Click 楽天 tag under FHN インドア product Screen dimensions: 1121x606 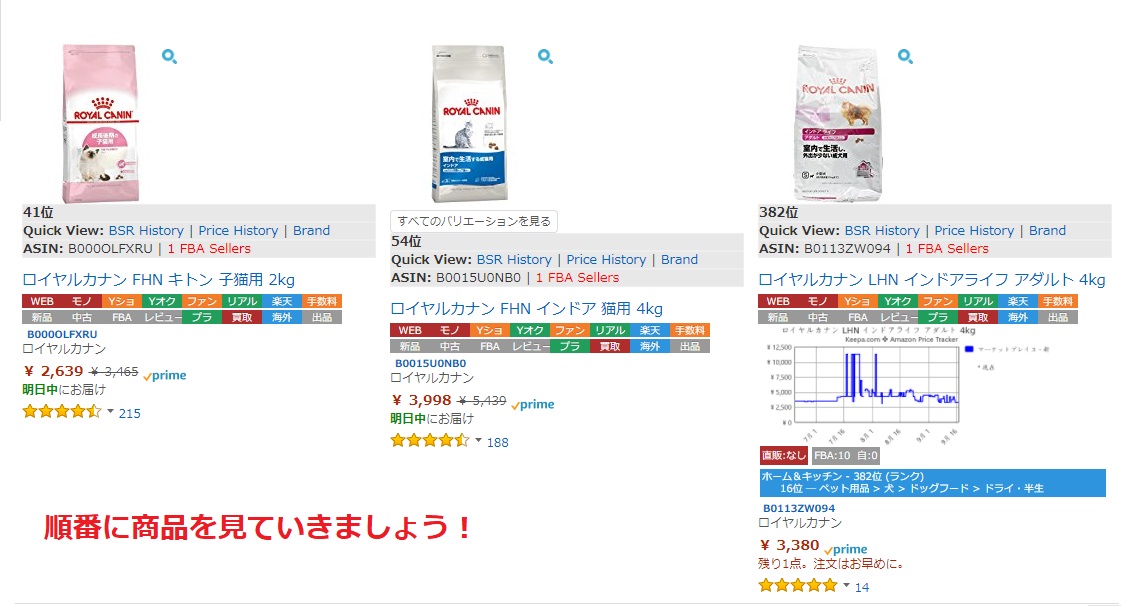pyautogui.click(x=650, y=330)
